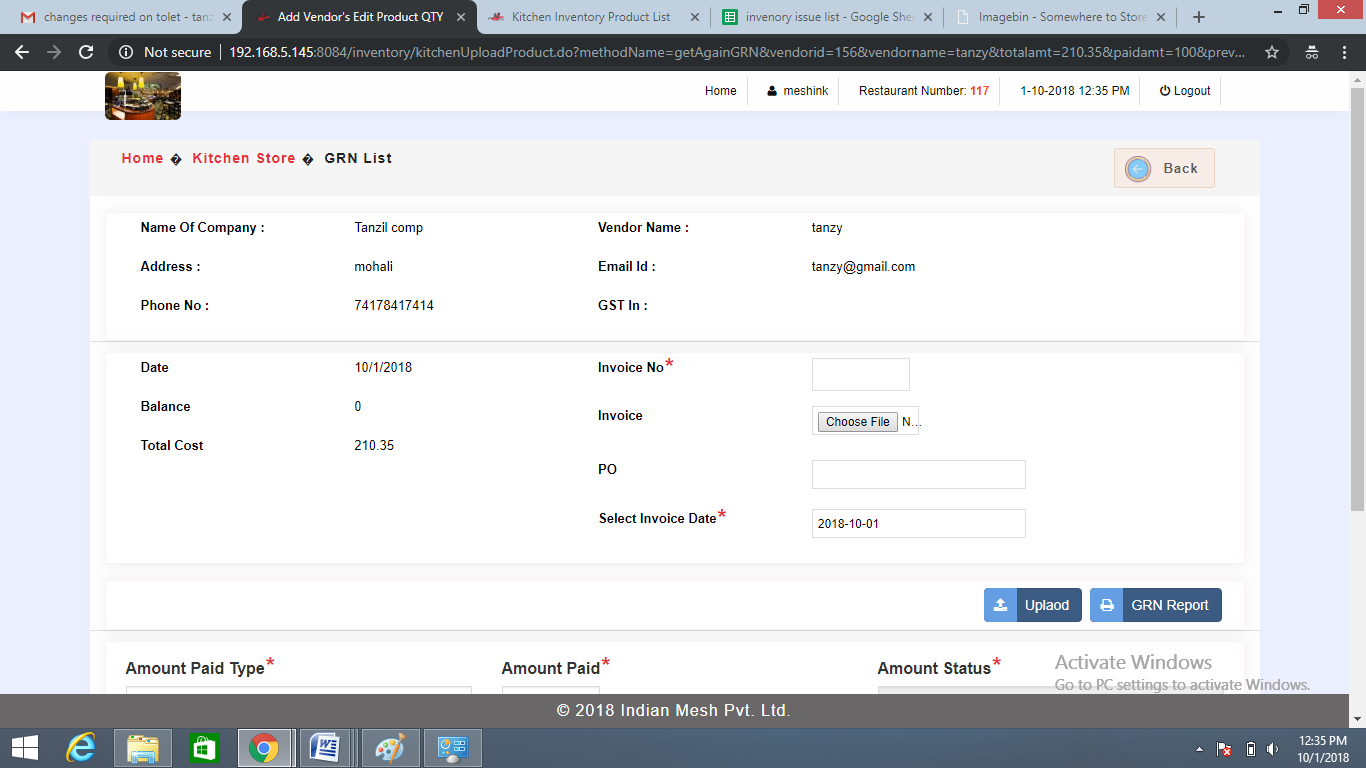
Task: Click the meshink user icon
Action: coord(772,91)
